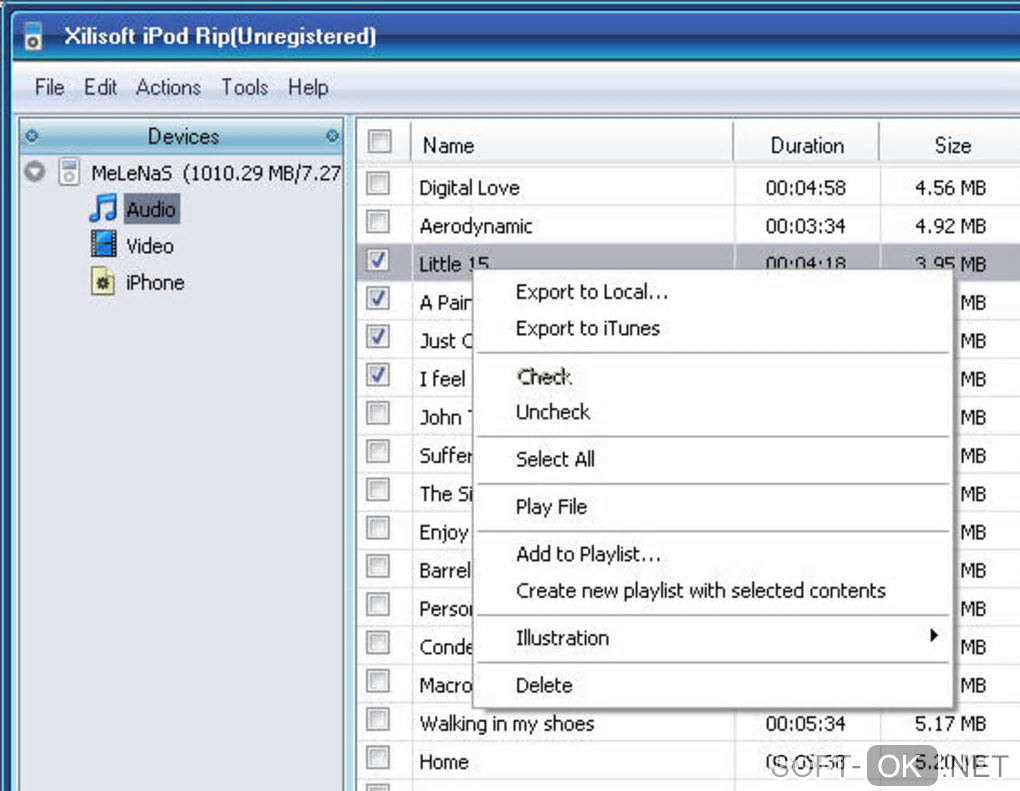Click the 00:05:34 duration cell

point(805,723)
